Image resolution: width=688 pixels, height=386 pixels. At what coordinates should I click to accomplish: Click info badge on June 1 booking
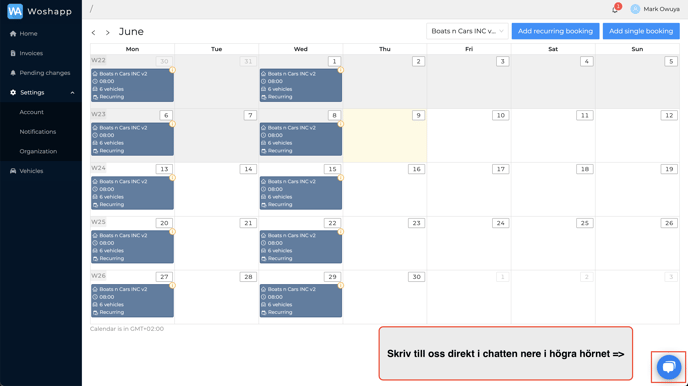340,70
